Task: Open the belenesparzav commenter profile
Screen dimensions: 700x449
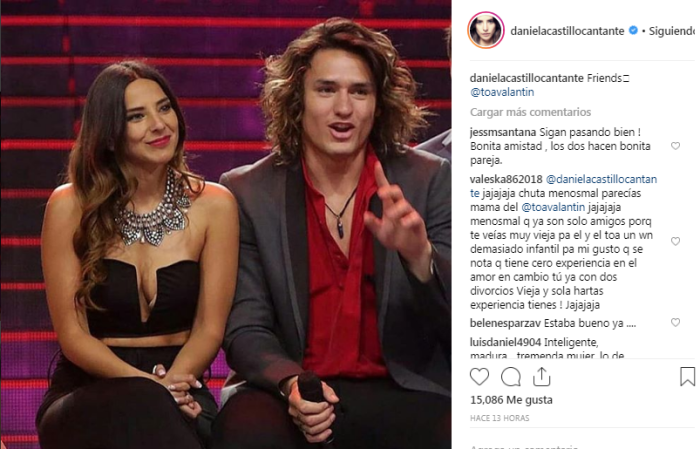Action: (505, 323)
